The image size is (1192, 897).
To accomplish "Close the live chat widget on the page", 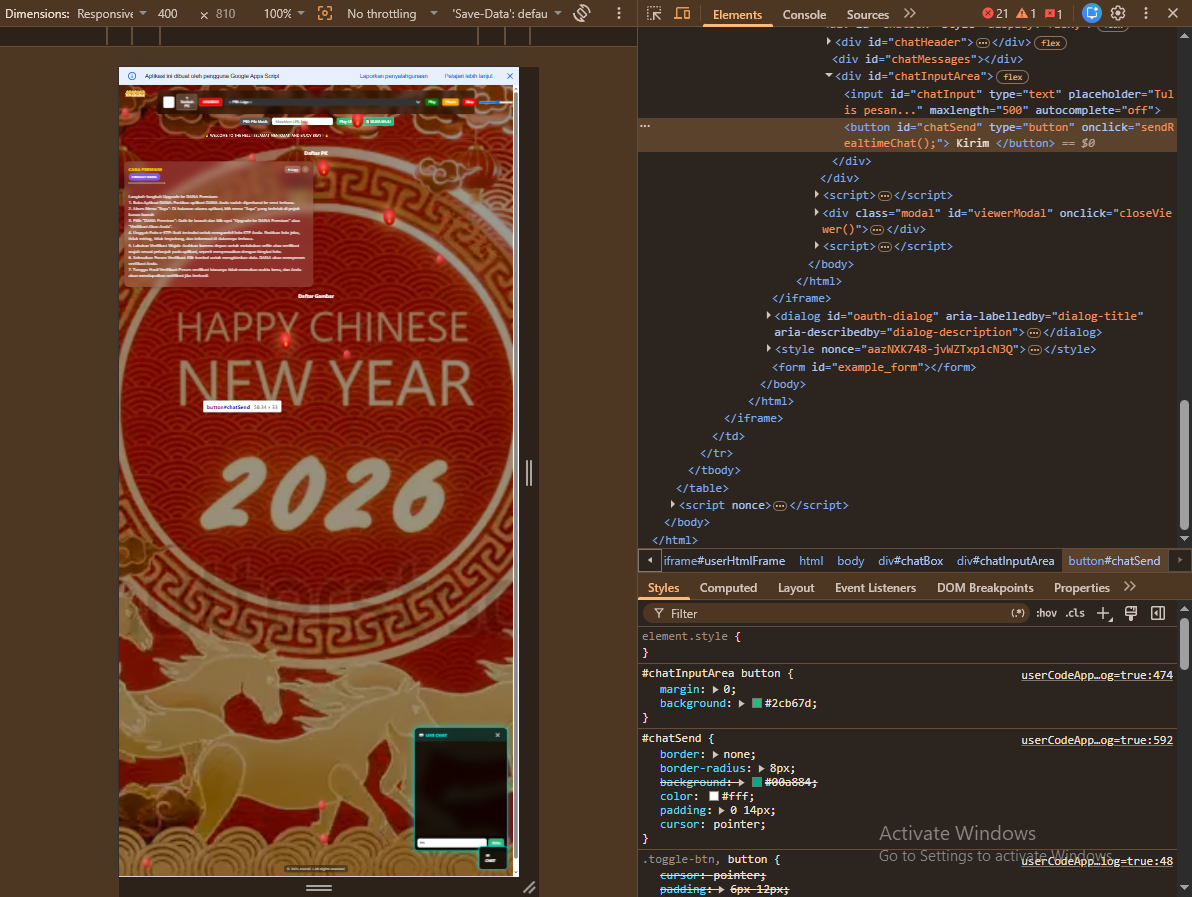I will (498, 735).
